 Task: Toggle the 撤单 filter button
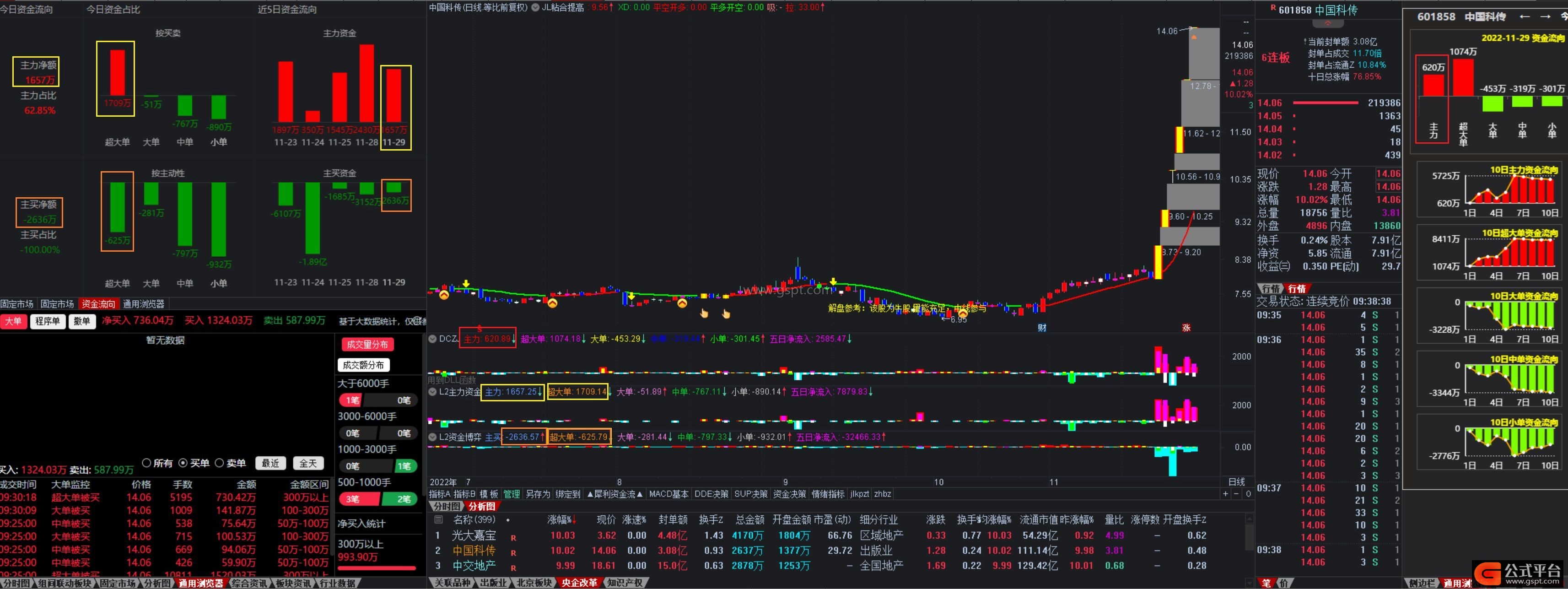click(81, 321)
